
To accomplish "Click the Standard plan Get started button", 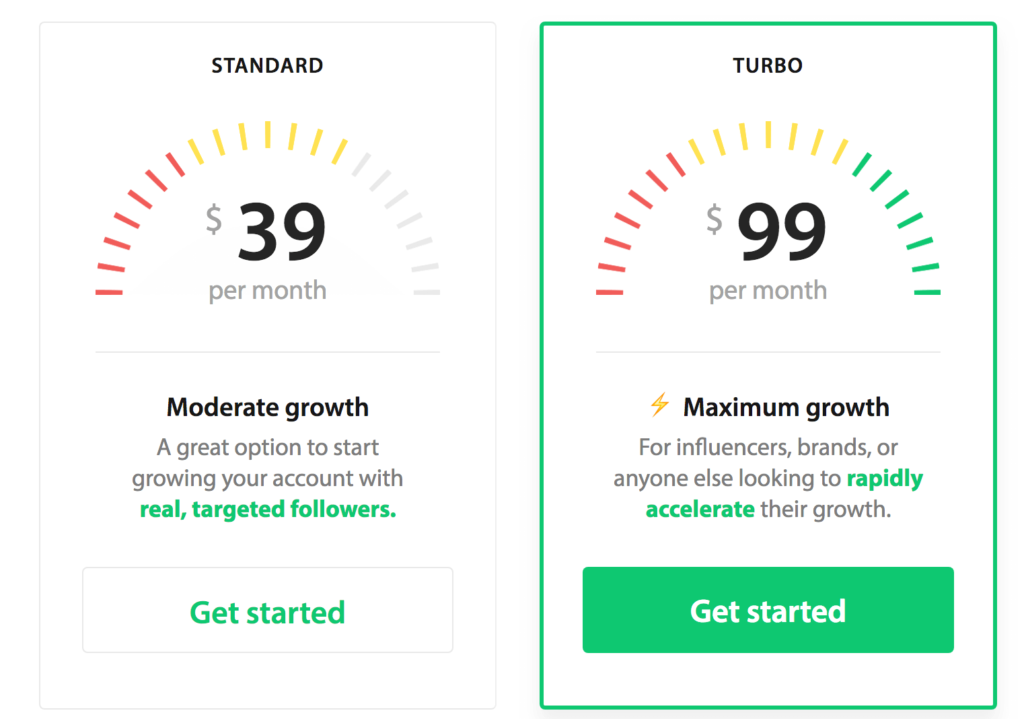I will 267,610.
